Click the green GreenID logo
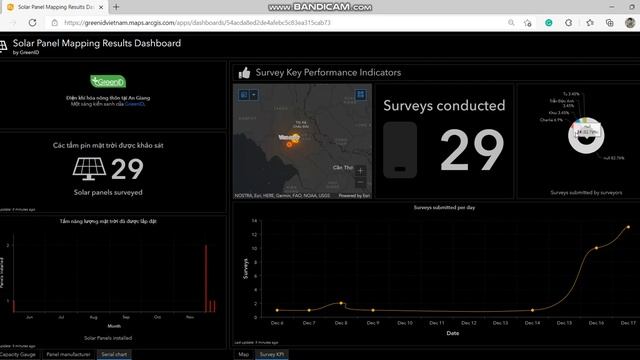Image resolution: width=640 pixels, height=360 pixels. click(x=108, y=81)
